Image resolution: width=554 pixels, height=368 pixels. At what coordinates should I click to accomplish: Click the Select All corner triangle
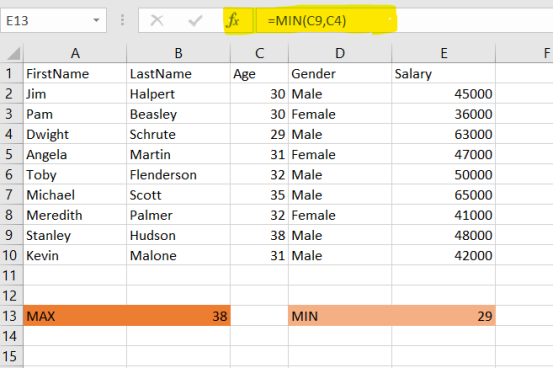13,54
